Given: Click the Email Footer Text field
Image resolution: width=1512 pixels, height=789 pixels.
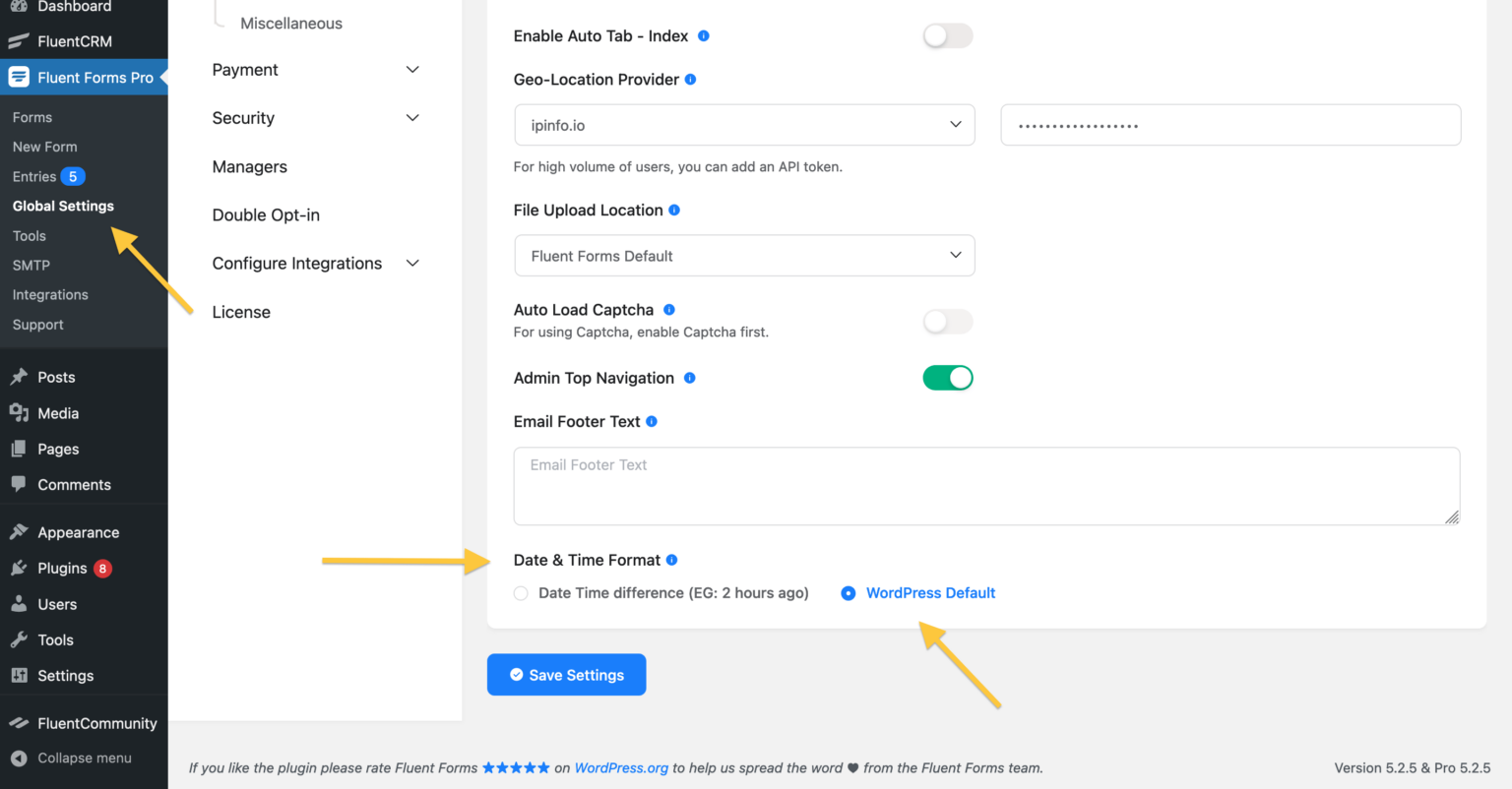Looking at the screenshot, I should tap(984, 485).
